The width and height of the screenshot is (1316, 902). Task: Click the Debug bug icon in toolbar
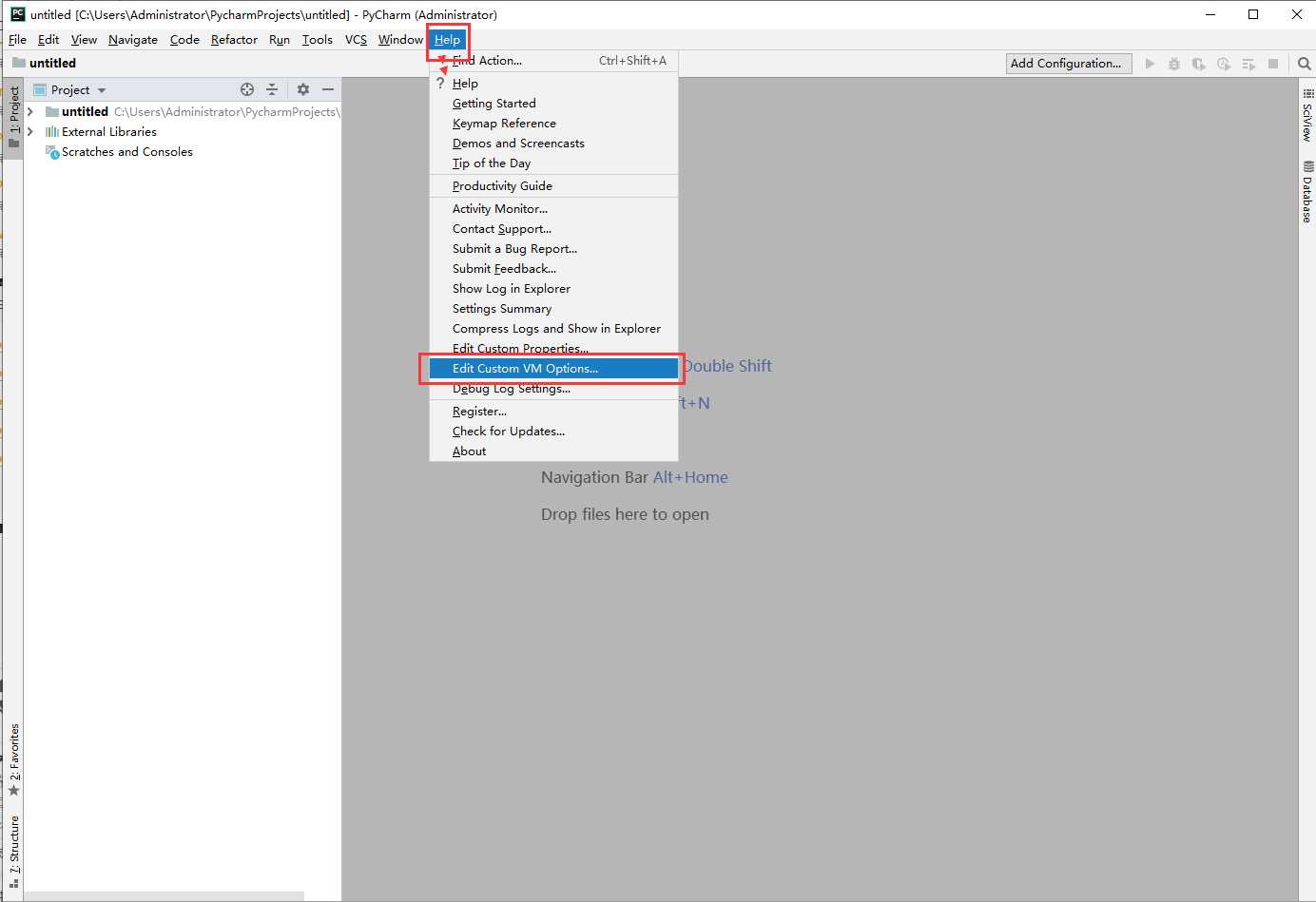pos(1174,64)
